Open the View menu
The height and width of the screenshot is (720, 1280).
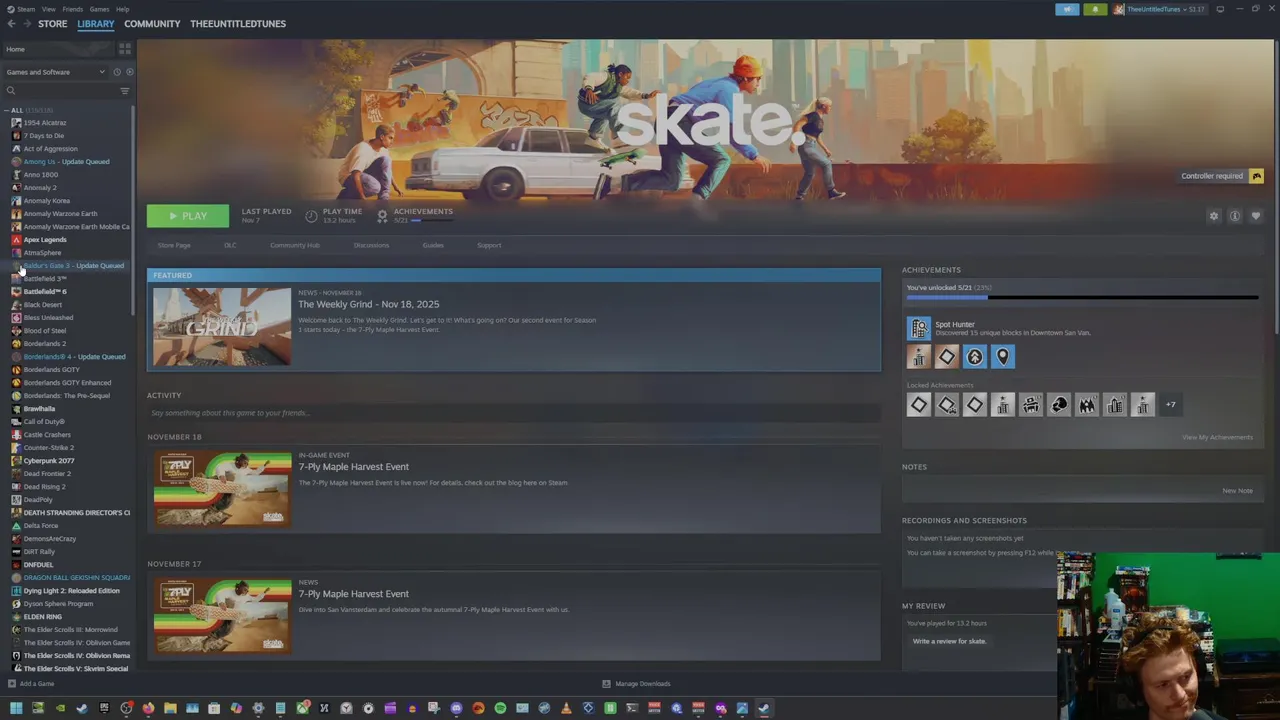(48, 9)
